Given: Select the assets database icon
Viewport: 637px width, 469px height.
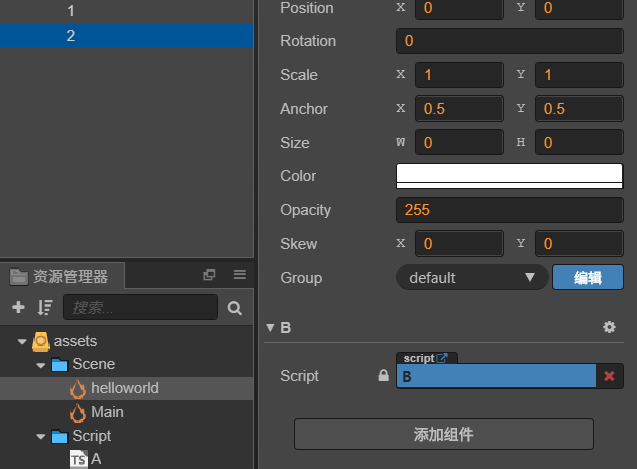Looking at the screenshot, I should pyautogui.click(x=41, y=341).
